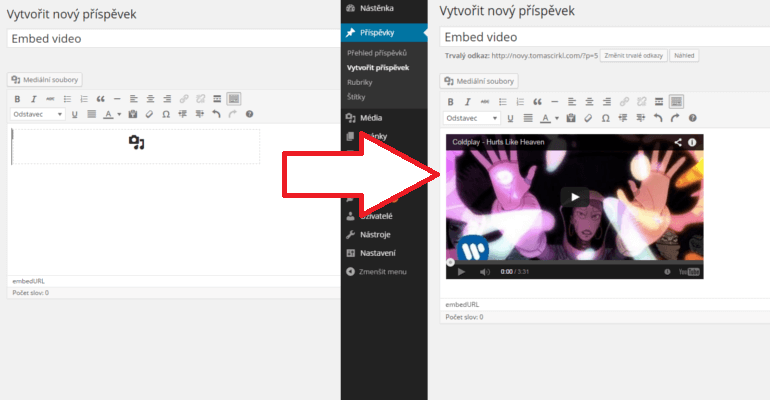Viewport: 770px width, 400px height.
Task: Insert blockquote in the left editor
Action: (101, 99)
